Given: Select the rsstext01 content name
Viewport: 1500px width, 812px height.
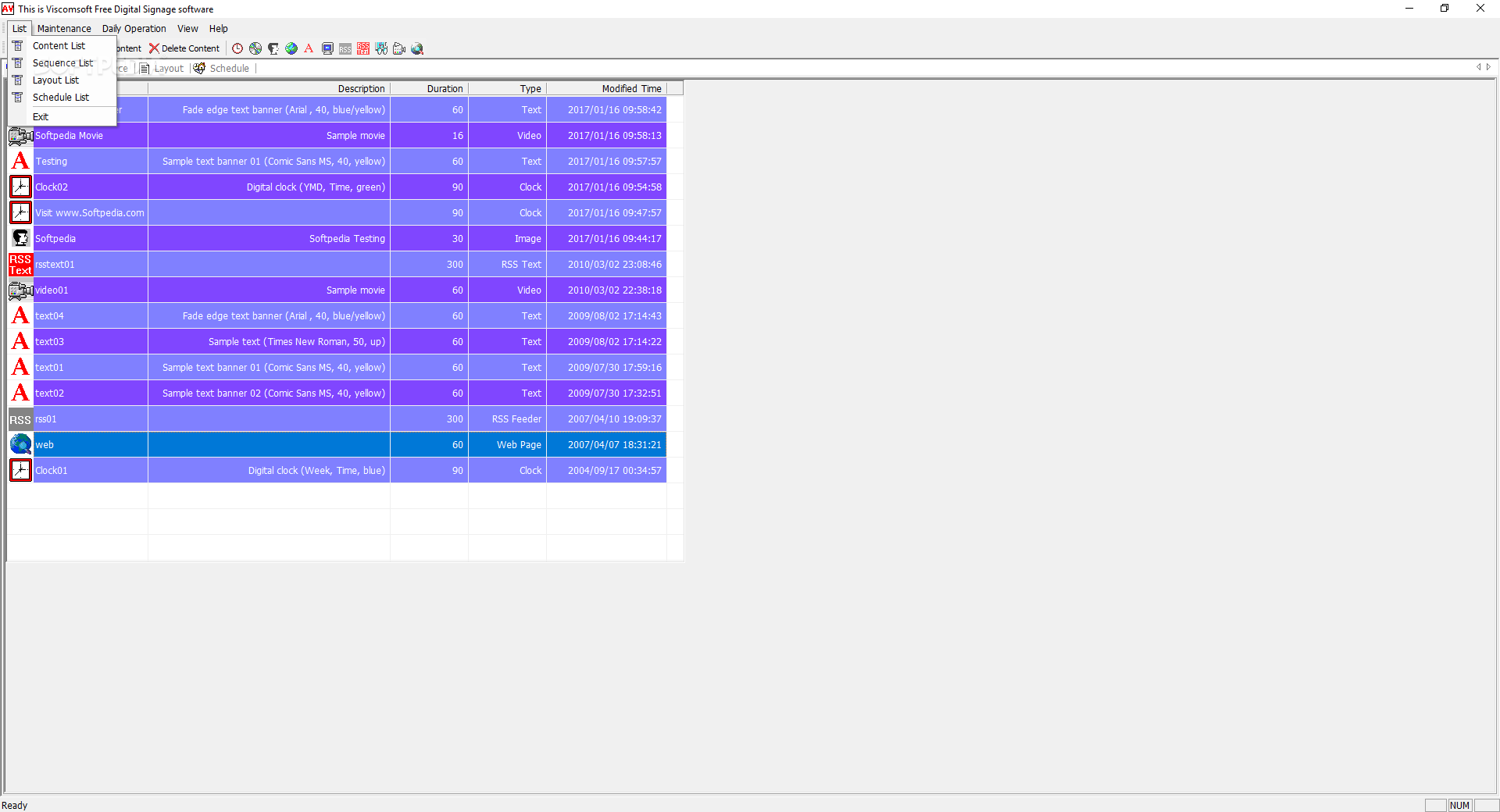Looking at the screenshot, I should [x=91, y=265].
